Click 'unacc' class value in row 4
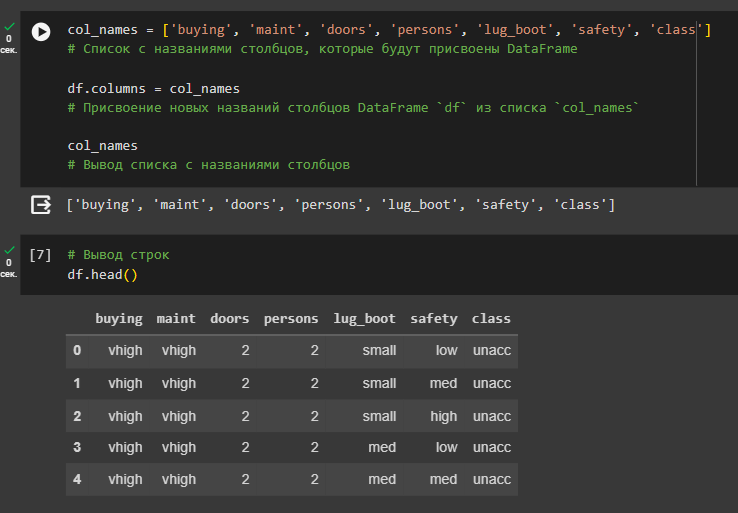Image resolution: width=738 pixels, height=513 pixels. tap(492, 479)
